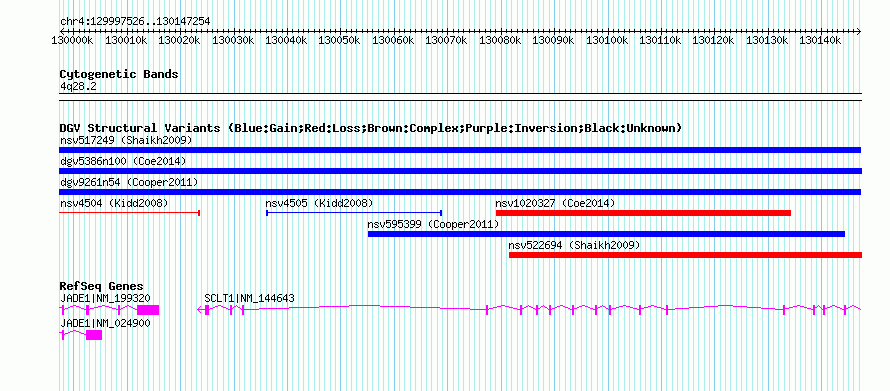Click the red loss bar under nsv522694
890x391 pixels.
point(685,255)
